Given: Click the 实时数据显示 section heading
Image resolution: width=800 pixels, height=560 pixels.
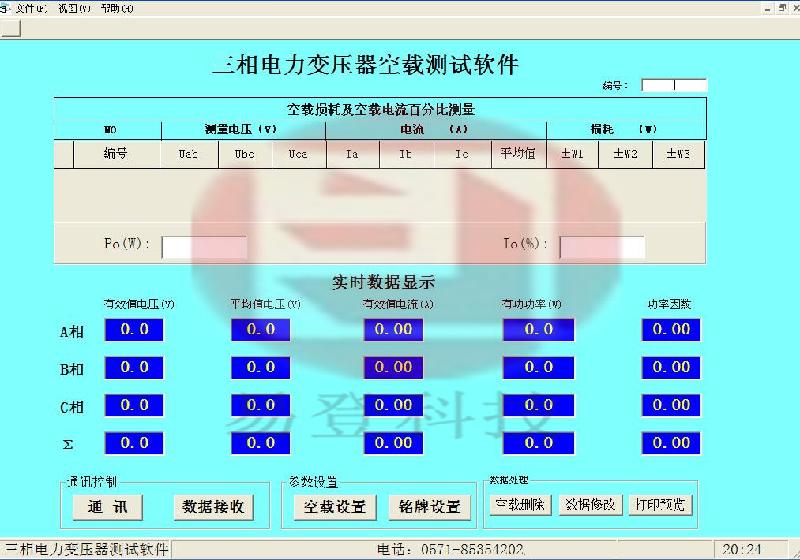Looking at the screenshot, I should [x=384, y=282].
